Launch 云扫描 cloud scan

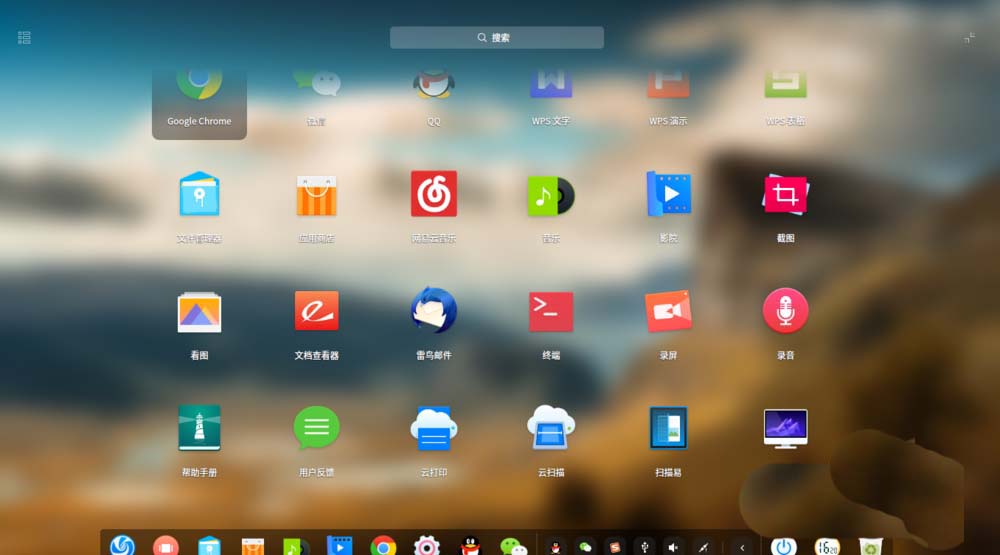[x=551, y=429]
